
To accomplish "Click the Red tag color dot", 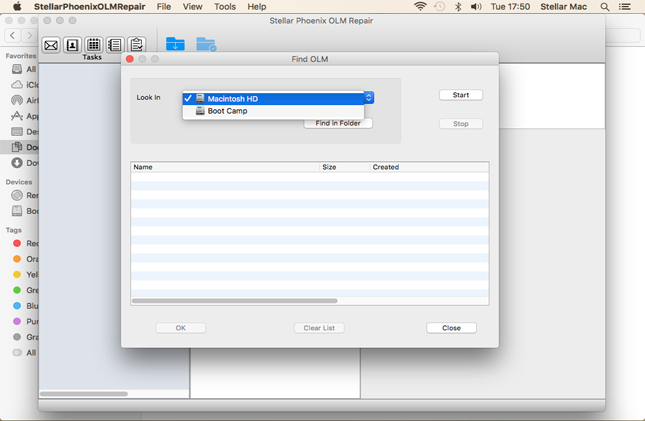I will coord(17,243).
